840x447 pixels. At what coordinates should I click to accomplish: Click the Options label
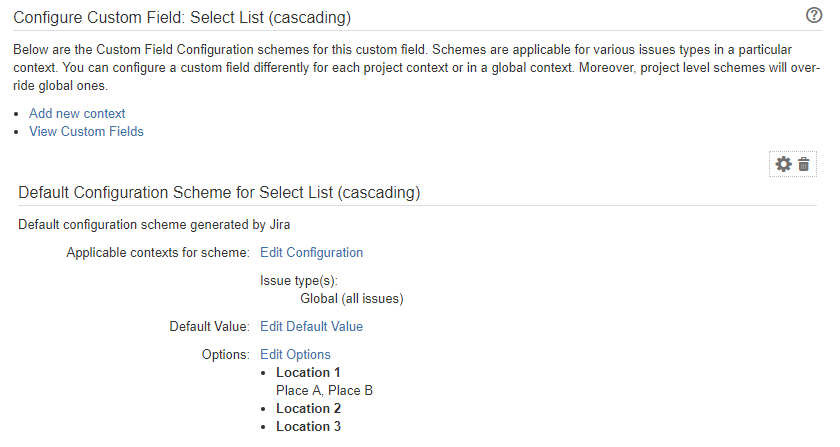[x=226, y=354]
